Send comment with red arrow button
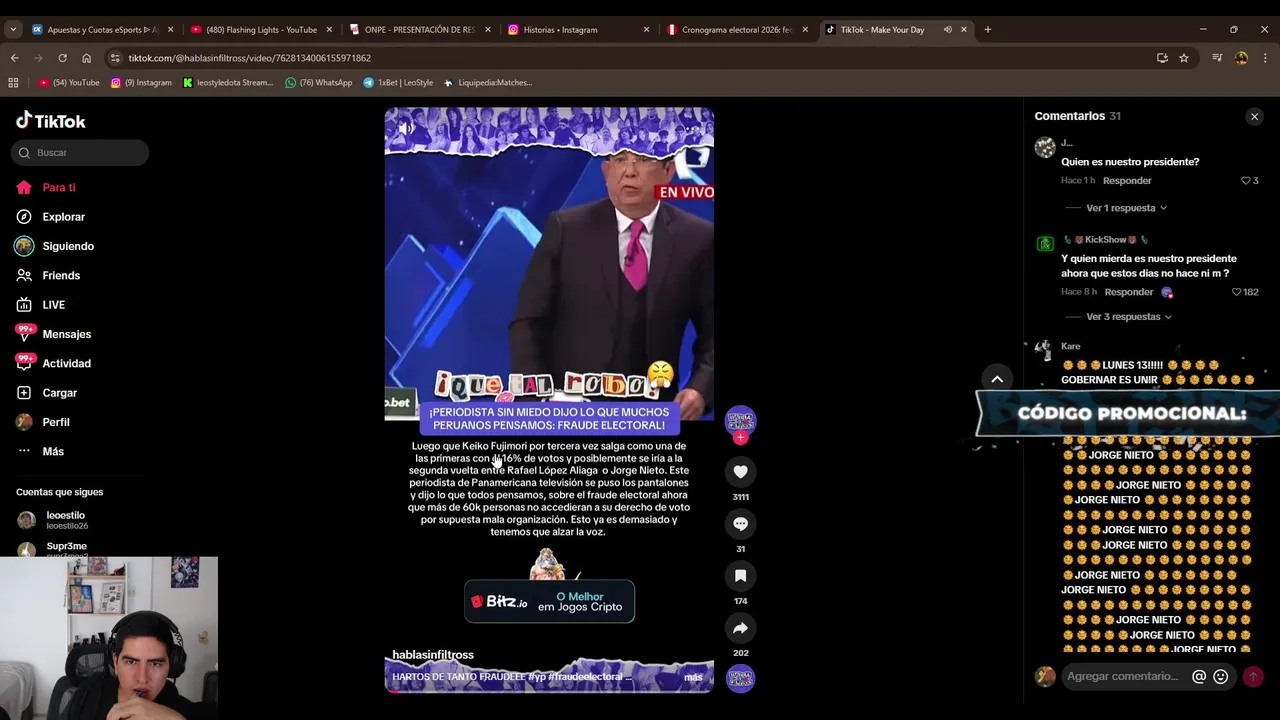This screenshot has height=720, width=1280. coord(1252,677)
